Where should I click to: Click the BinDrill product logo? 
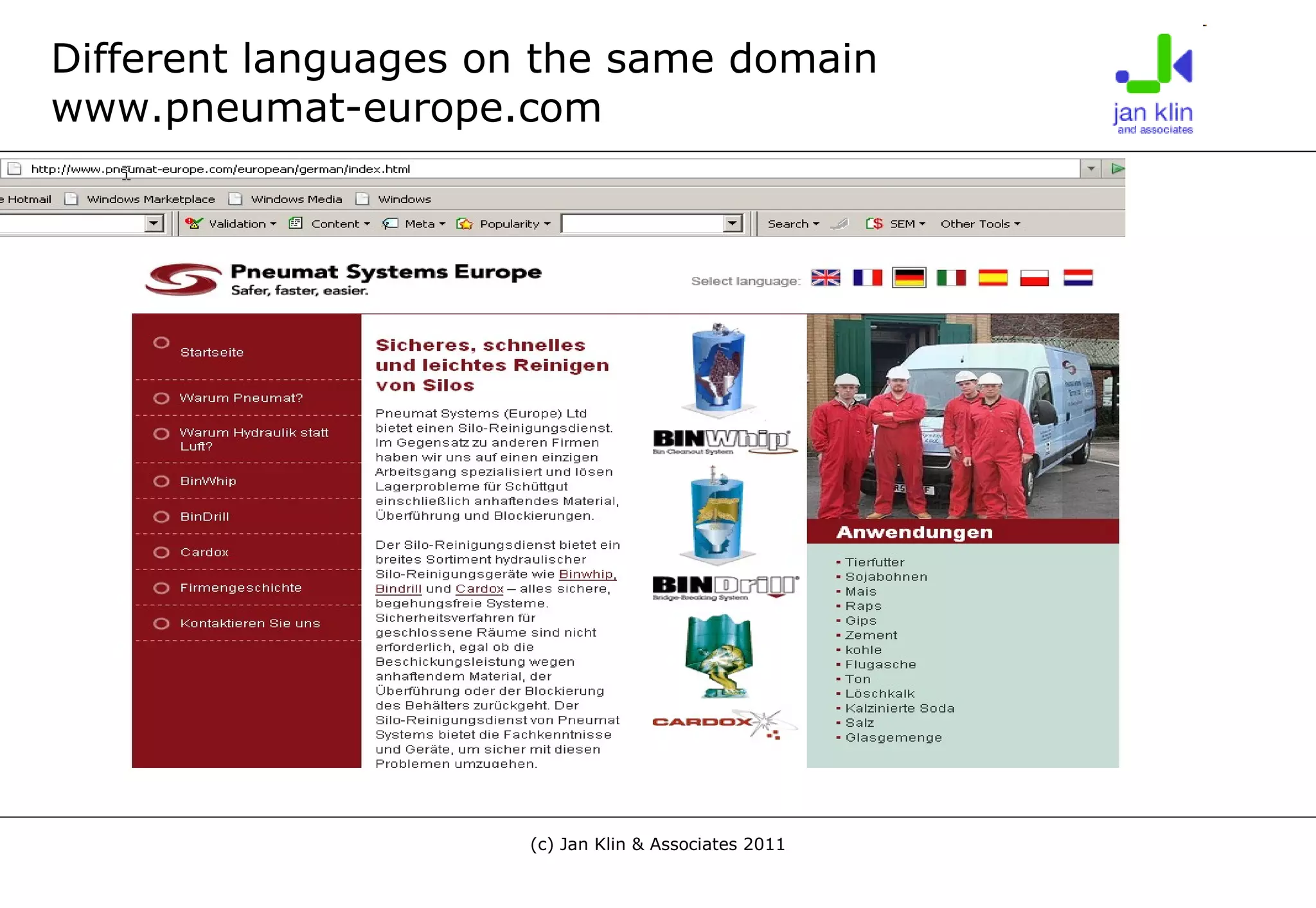(x=725, y=587)
